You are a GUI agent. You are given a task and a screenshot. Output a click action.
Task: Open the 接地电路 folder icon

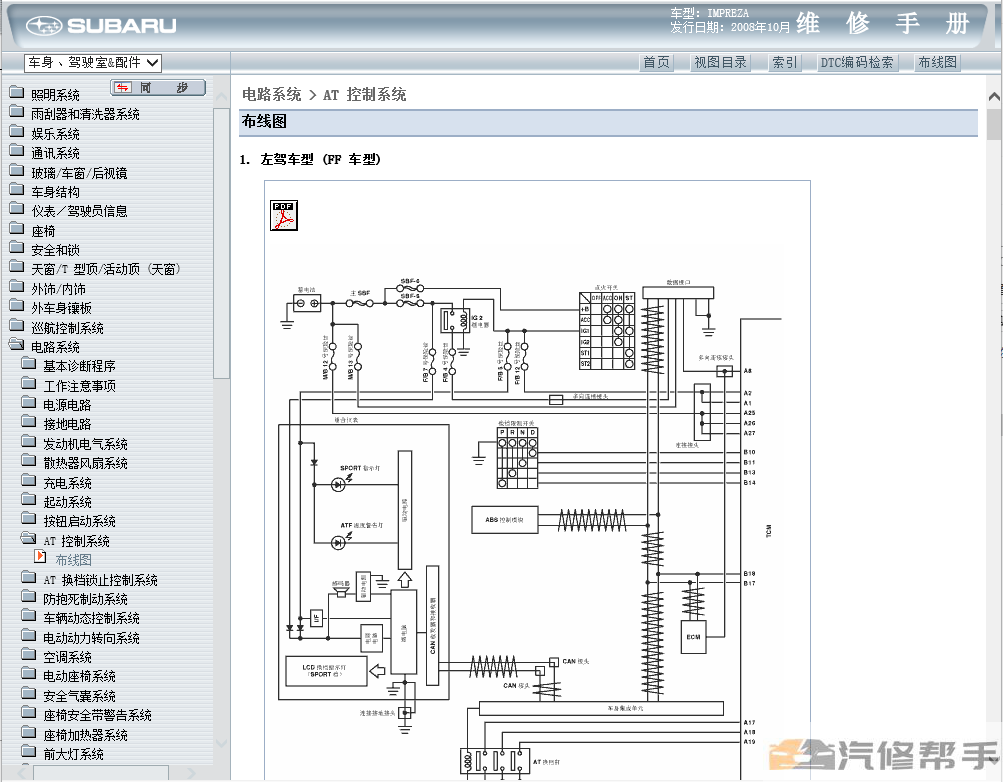[x=28, y=422]
